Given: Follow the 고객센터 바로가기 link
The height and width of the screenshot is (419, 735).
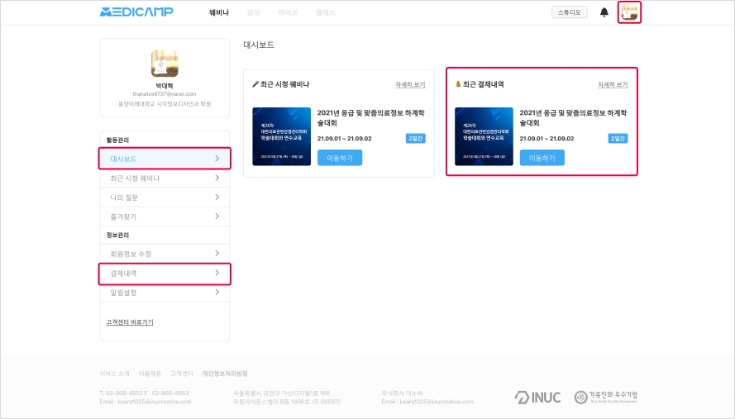Looking at the screenshot, I should click(x=130, y=322).
